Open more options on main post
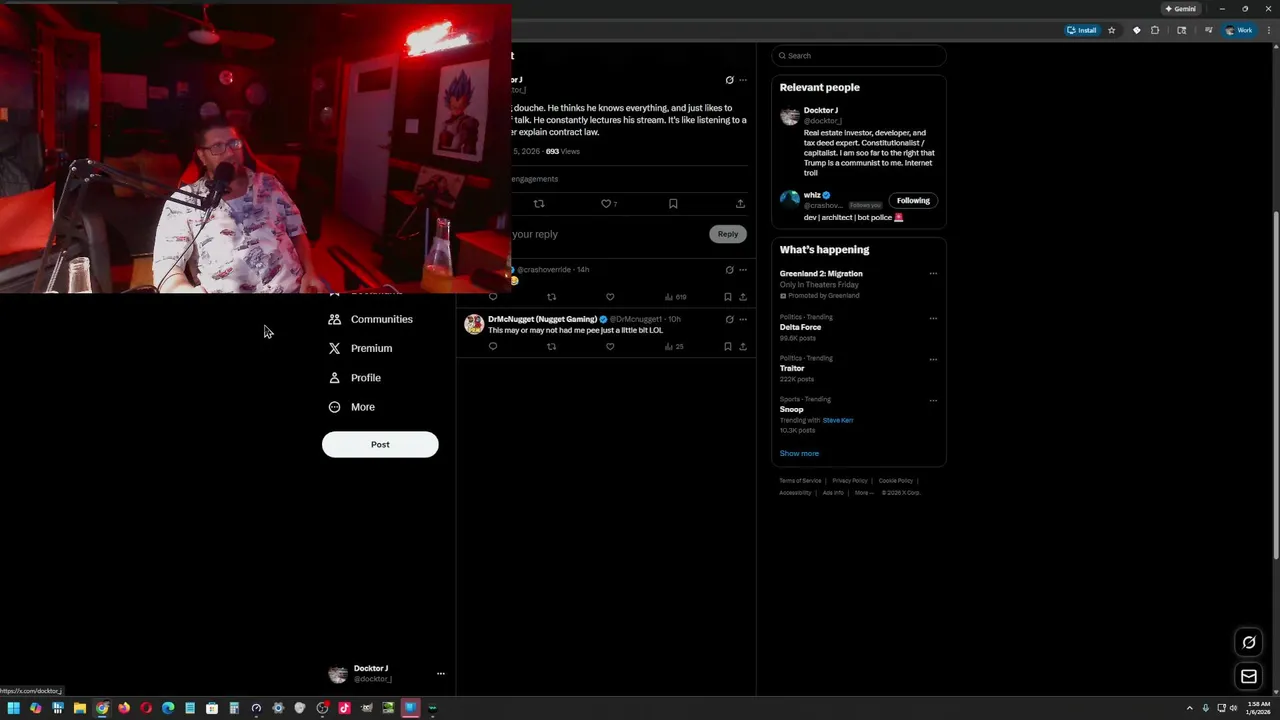The width and height of the screenshot is (1280, 720). [x=743, y=80]
